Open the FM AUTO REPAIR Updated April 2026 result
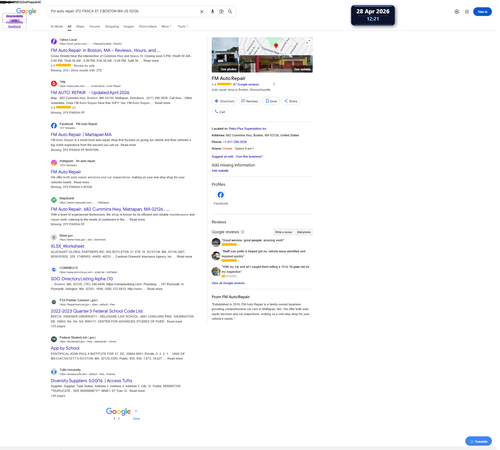This screenshot has width=500, height=450. click(x=90, y=92)
